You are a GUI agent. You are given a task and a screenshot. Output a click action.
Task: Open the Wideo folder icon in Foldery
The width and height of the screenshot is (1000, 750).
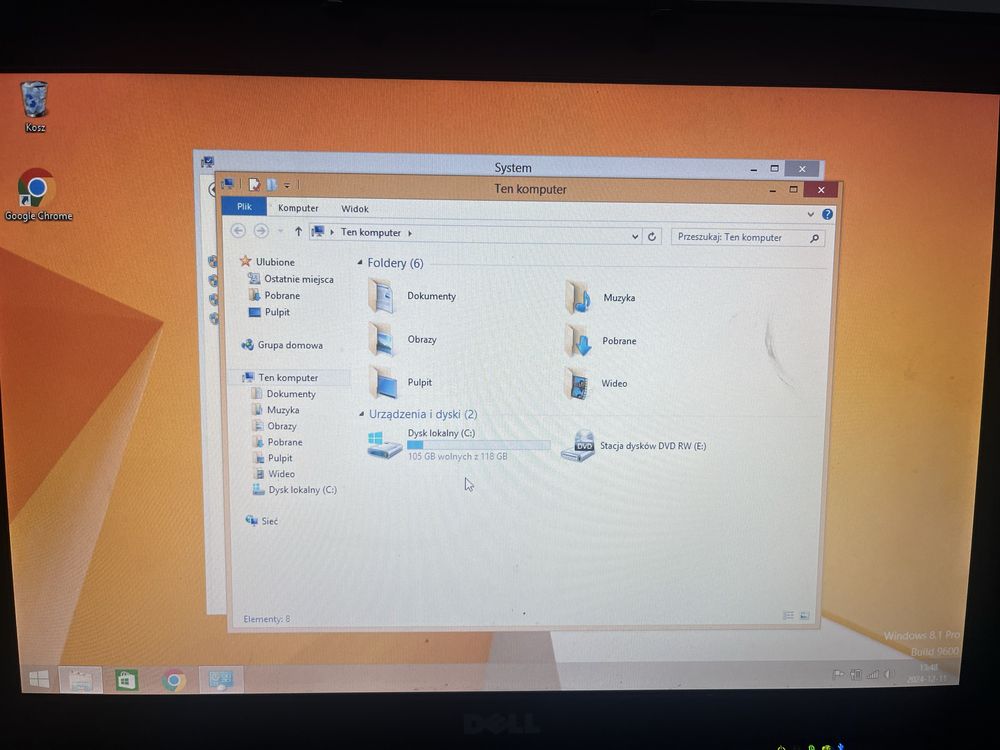tap(578, 383)
